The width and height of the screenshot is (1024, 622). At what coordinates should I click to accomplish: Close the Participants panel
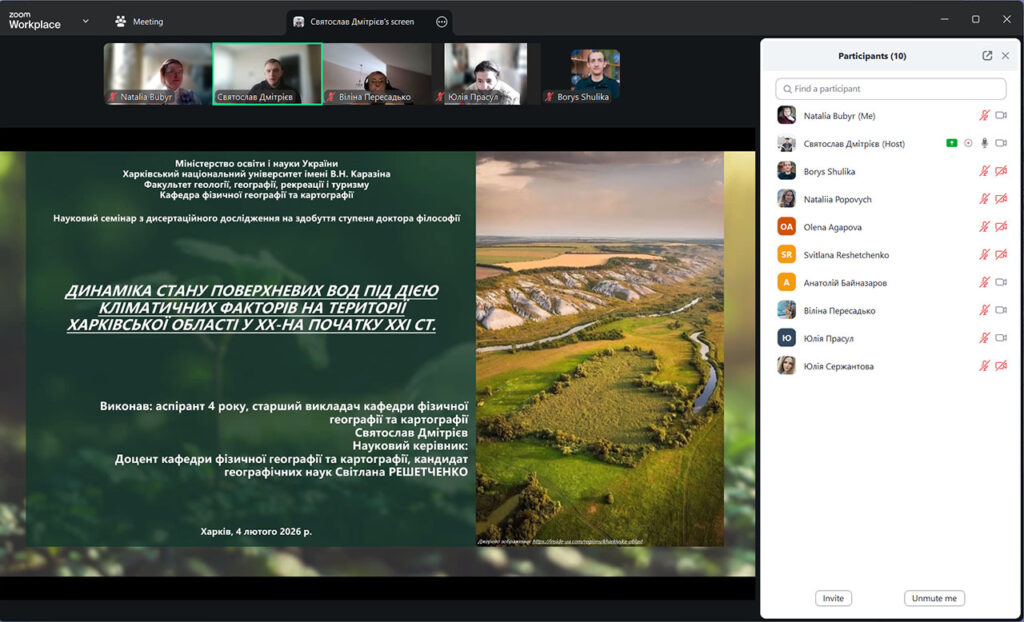coord(1006,56)
